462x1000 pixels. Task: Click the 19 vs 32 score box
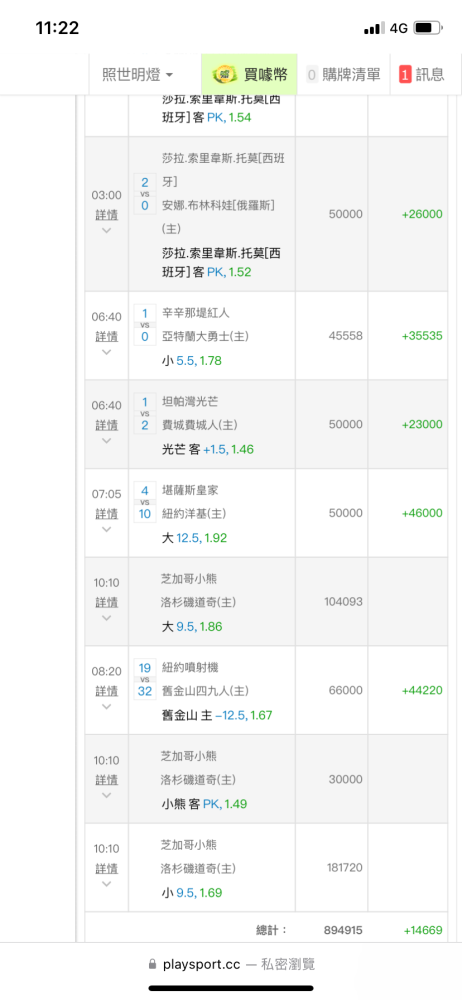pos(145,679)
